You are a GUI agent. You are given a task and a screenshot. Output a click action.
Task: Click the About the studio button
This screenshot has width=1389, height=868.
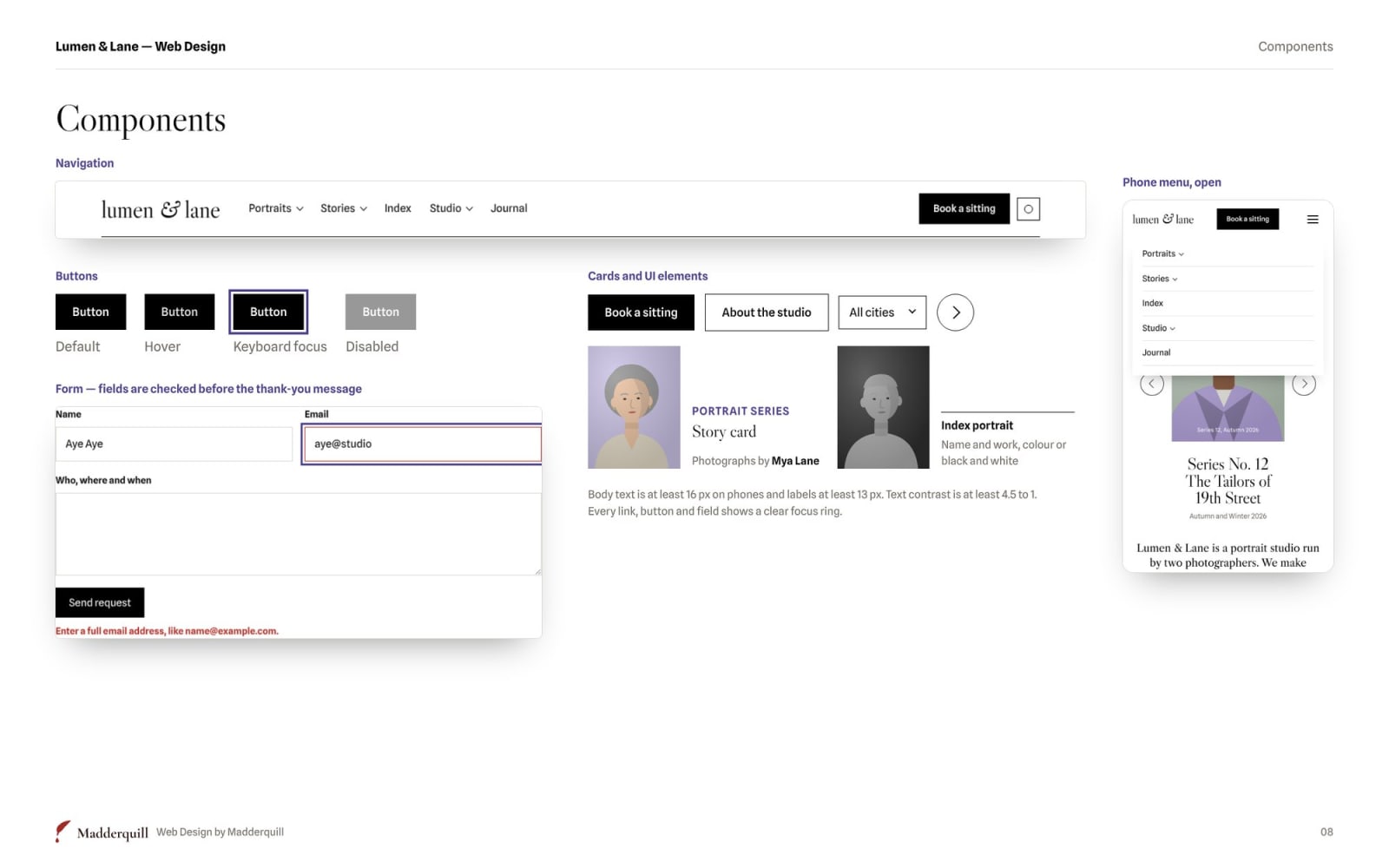pos(767,312)
